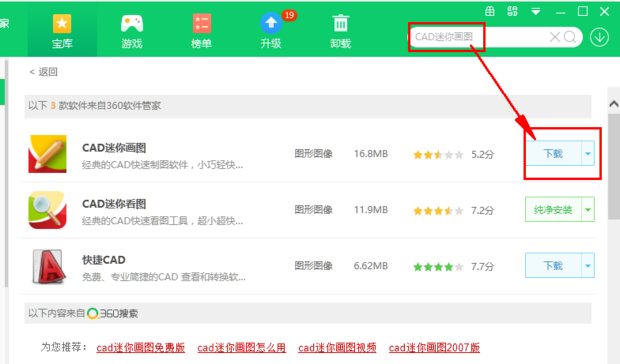Clear the search text with the X icon
Screen dimensions: 620x364
point(554,37)
